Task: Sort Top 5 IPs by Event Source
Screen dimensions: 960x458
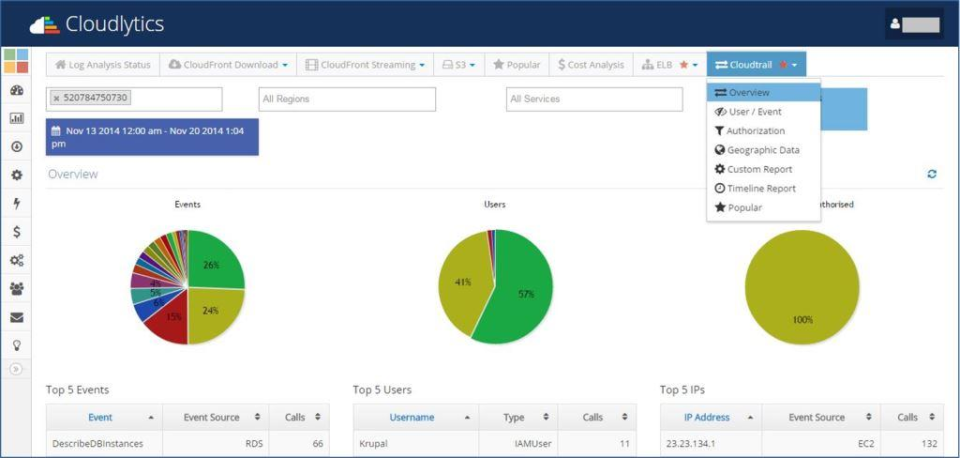Action: pyautogui.click(x=822, y=417)
